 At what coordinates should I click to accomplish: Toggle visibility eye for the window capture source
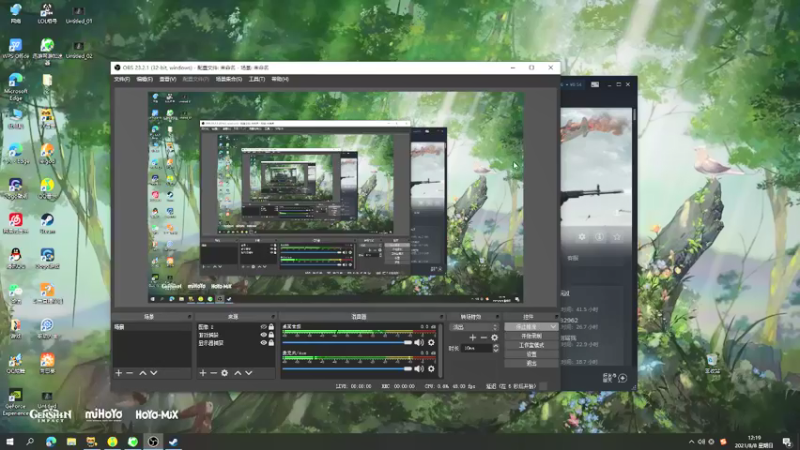tap(263, 335)
